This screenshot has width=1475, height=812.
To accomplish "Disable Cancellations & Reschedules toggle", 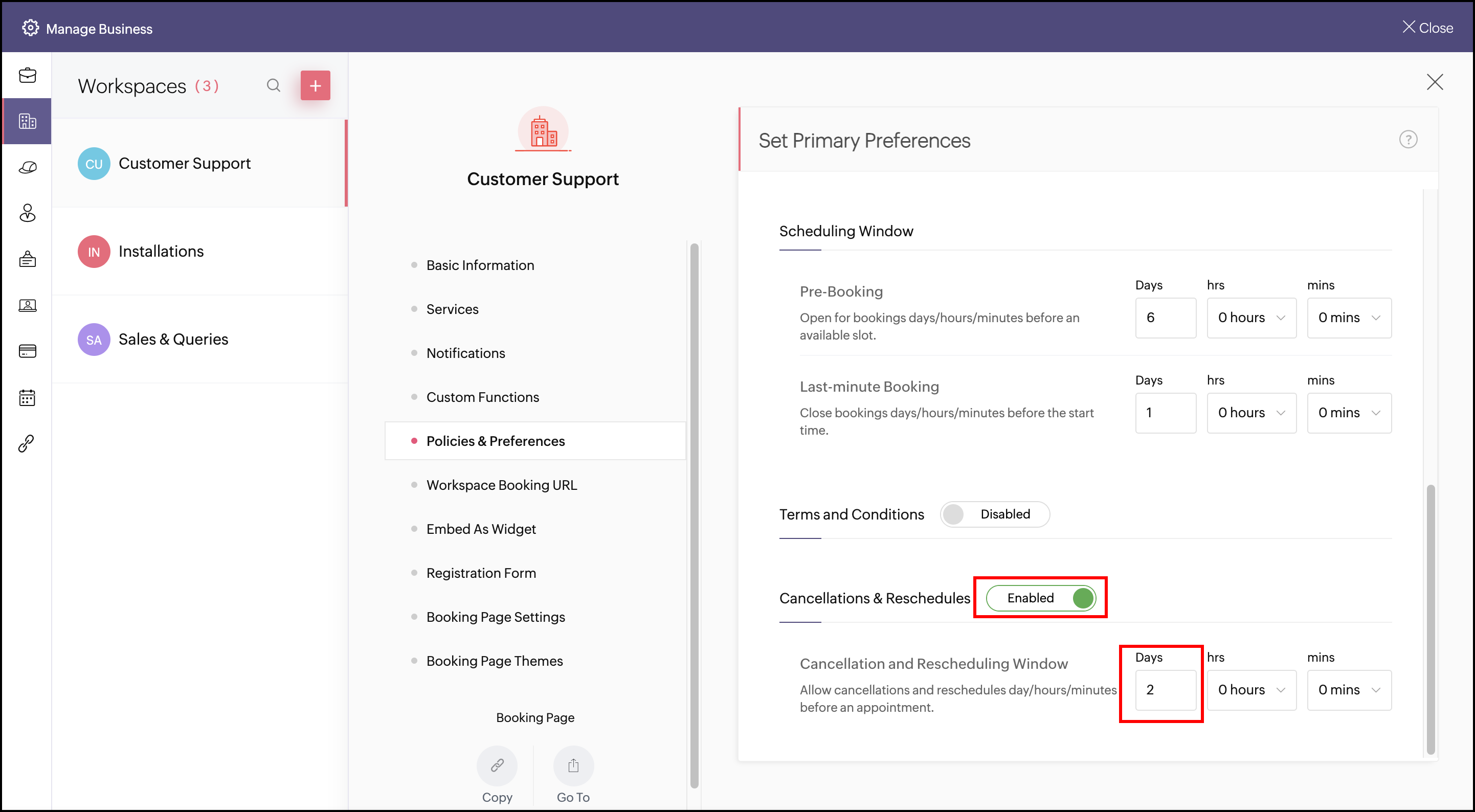I will coord(1040,598).
